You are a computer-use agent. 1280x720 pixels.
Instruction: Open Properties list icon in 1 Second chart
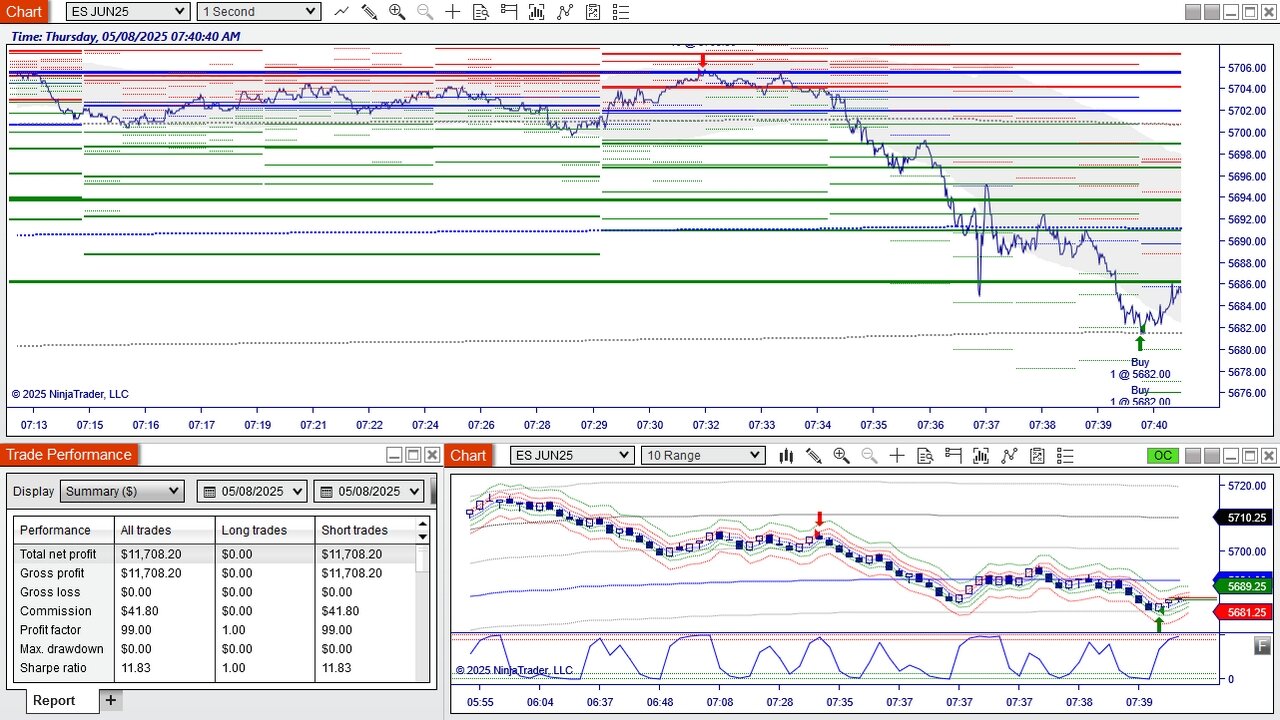[621, 12]
